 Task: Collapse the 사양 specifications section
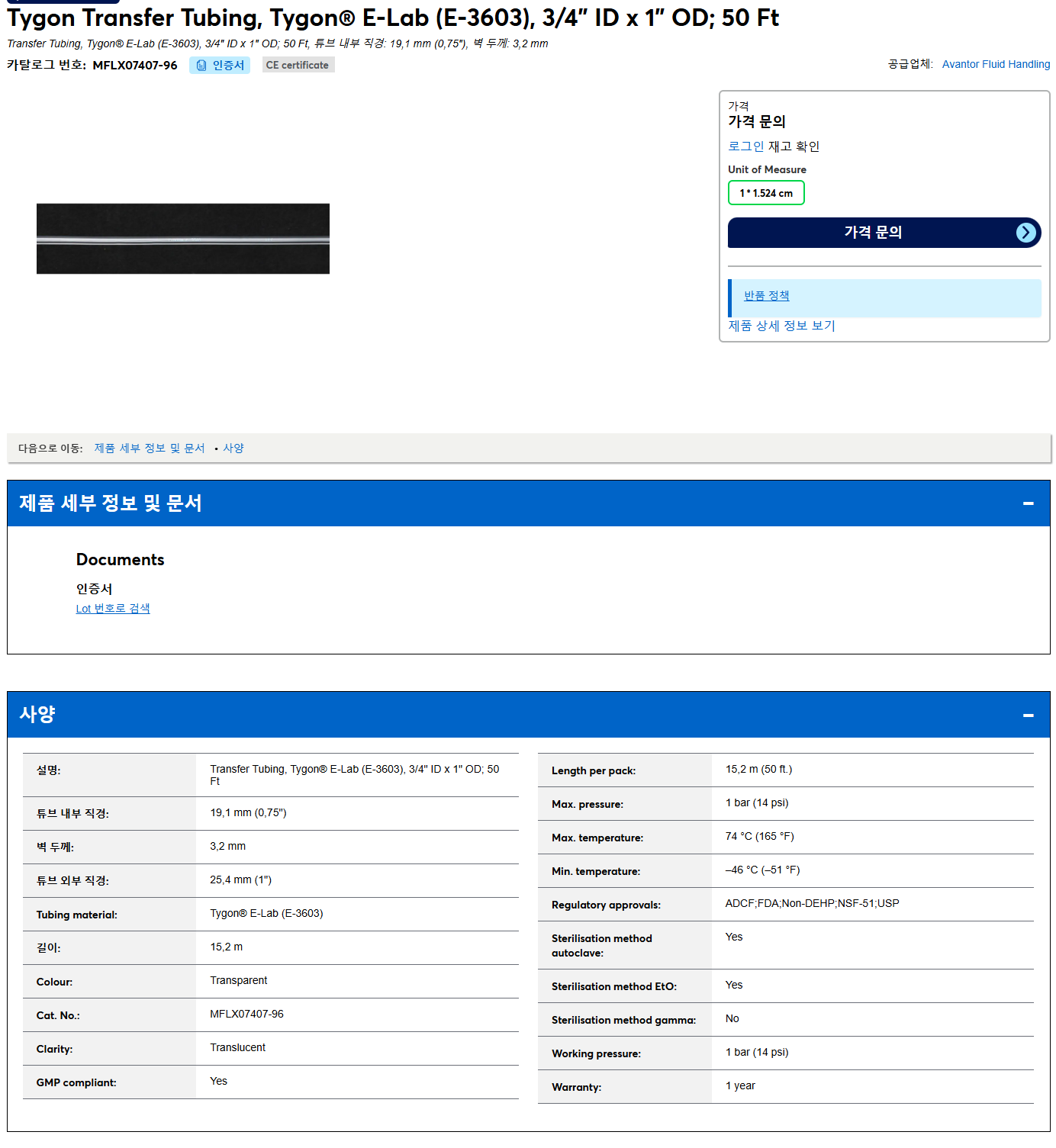click(x=1028, y=715)
